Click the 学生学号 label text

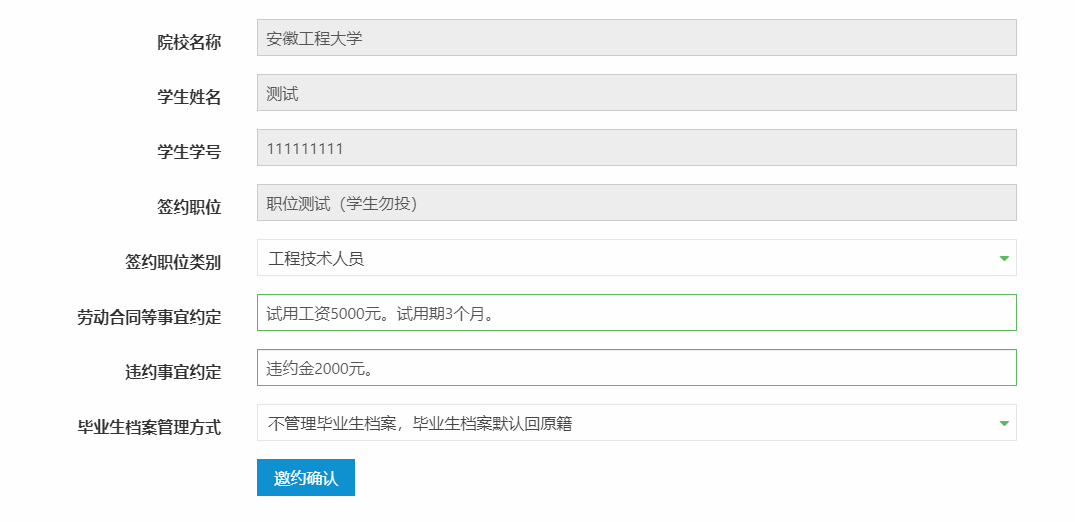pos(189,153)
